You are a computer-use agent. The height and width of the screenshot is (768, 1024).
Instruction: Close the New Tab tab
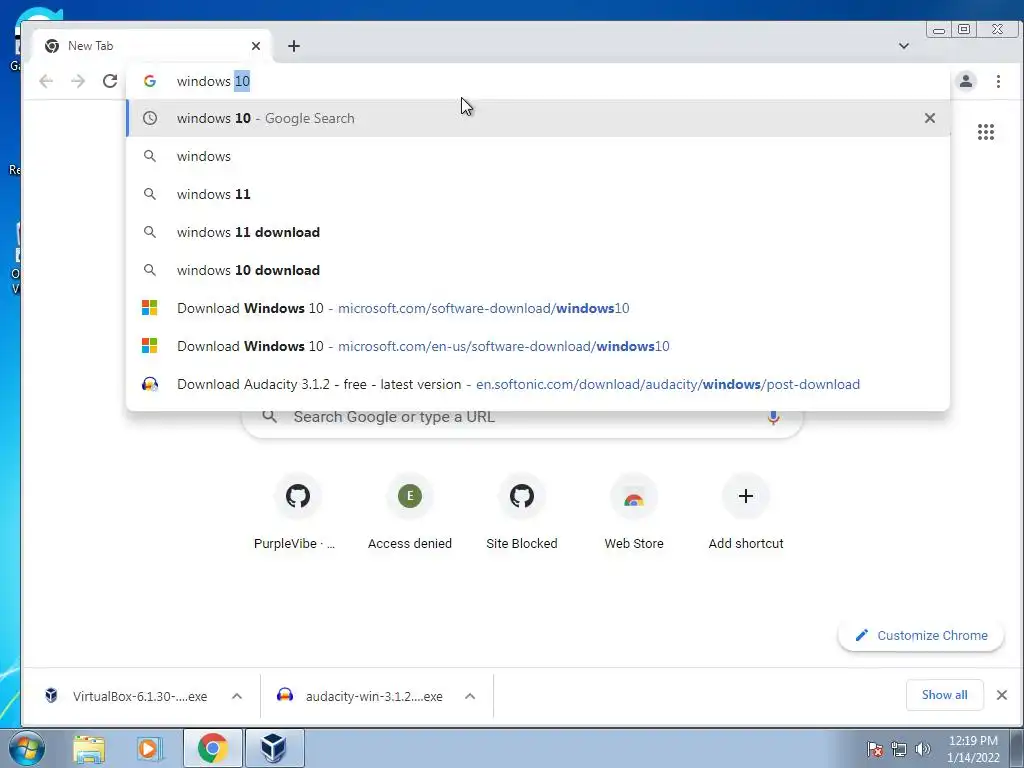(256, 46)
